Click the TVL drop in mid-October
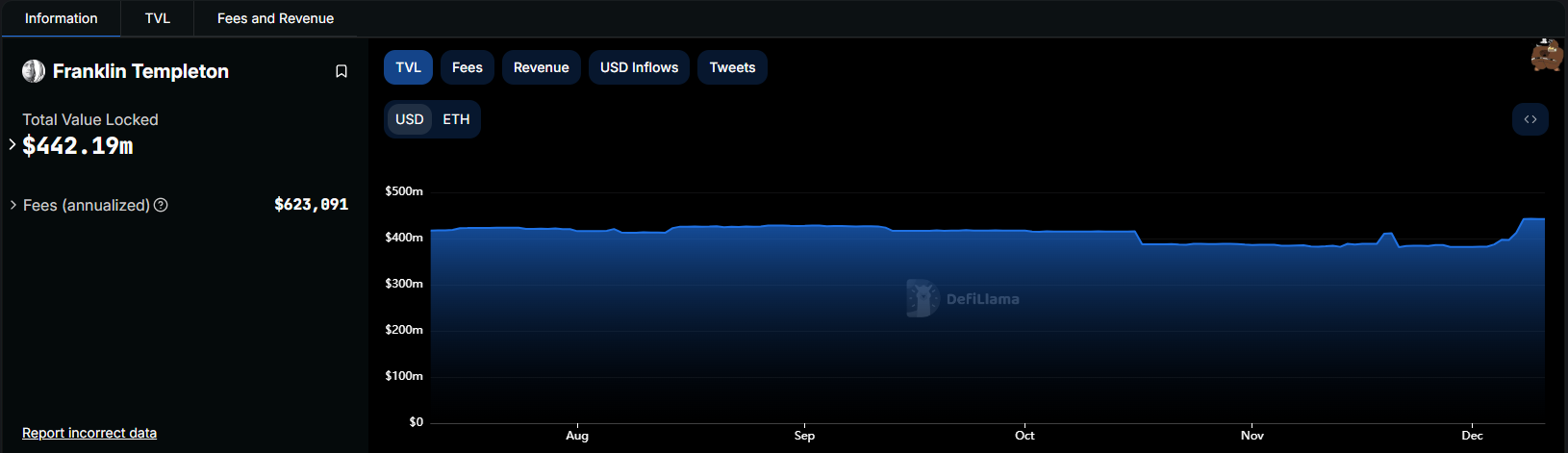The width and height of the screenshot is (1568, 453). [x=1140, y=238]
